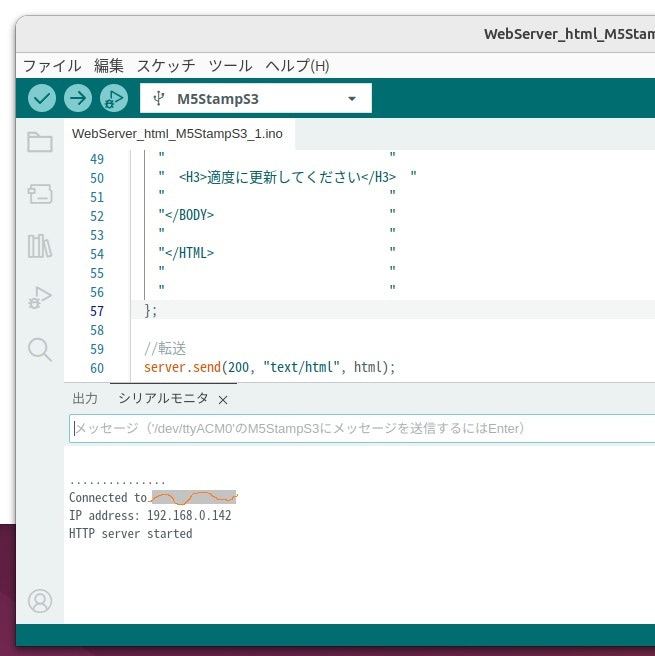Click the Connected to output line
655x656 pixels.
(153, 497)
